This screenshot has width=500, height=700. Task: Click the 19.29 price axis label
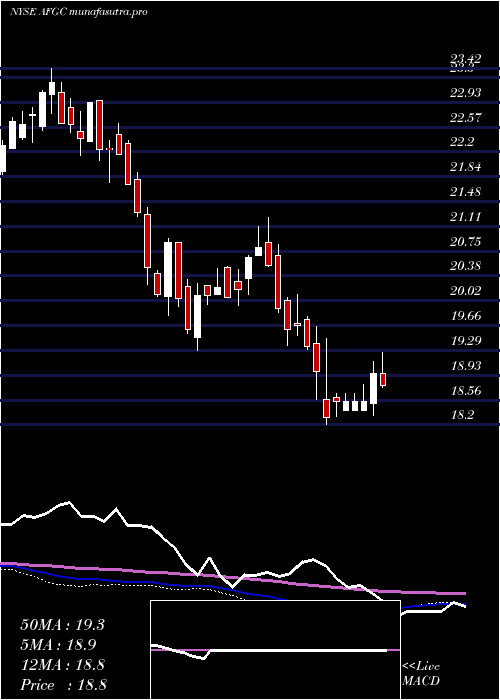coord(466,341)
